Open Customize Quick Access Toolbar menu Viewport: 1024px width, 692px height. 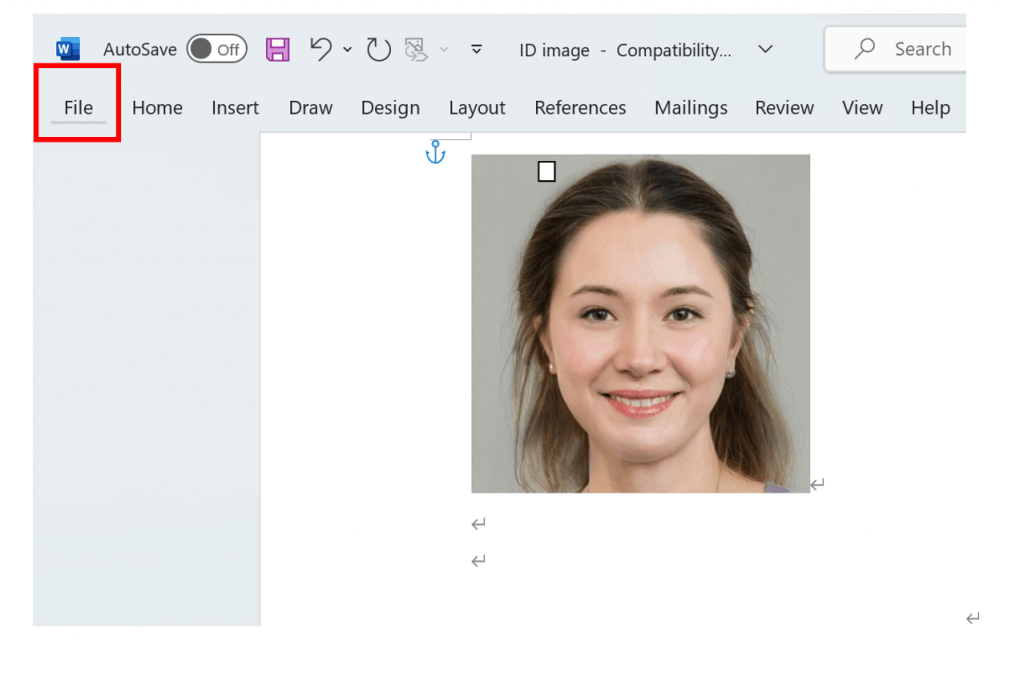click(477, 50)
